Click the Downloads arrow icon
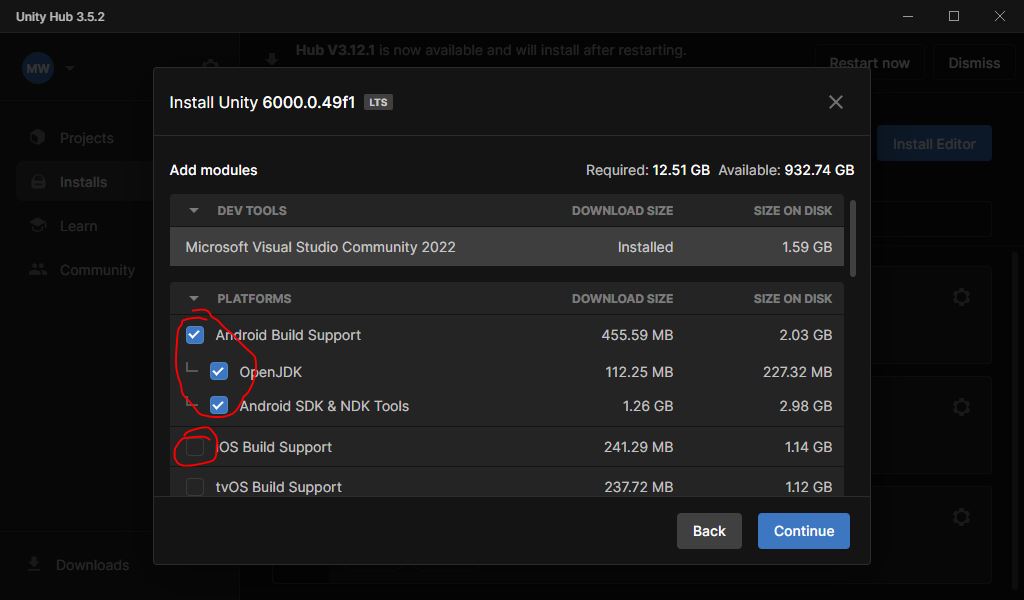The image size is (1024, 600). [34, 565]
